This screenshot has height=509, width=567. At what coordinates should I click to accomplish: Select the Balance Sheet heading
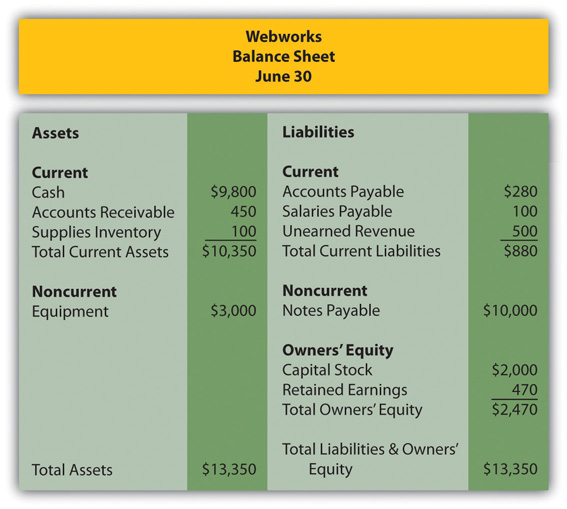[284, 57]
